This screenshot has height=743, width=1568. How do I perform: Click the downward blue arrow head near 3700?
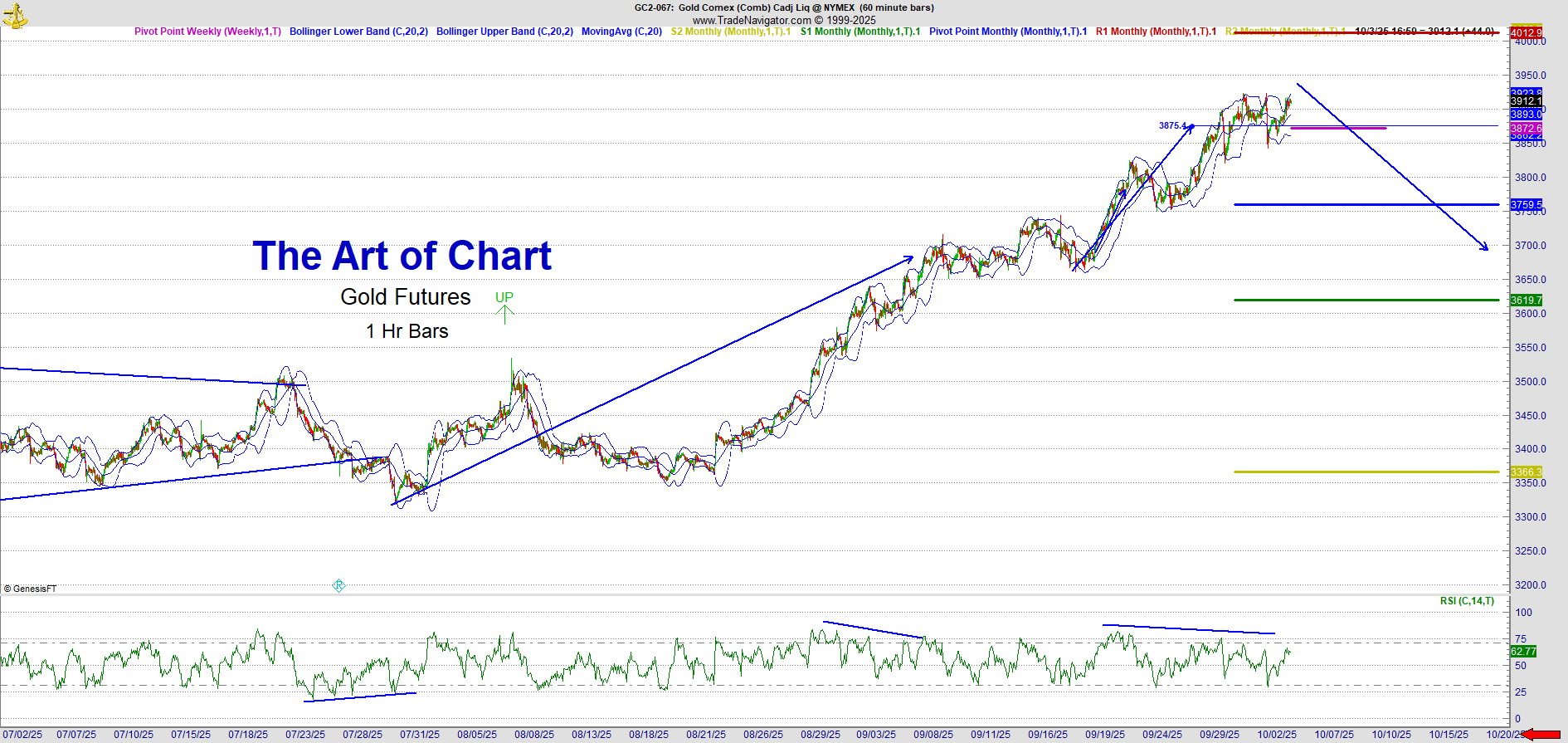click(1484, 246)
